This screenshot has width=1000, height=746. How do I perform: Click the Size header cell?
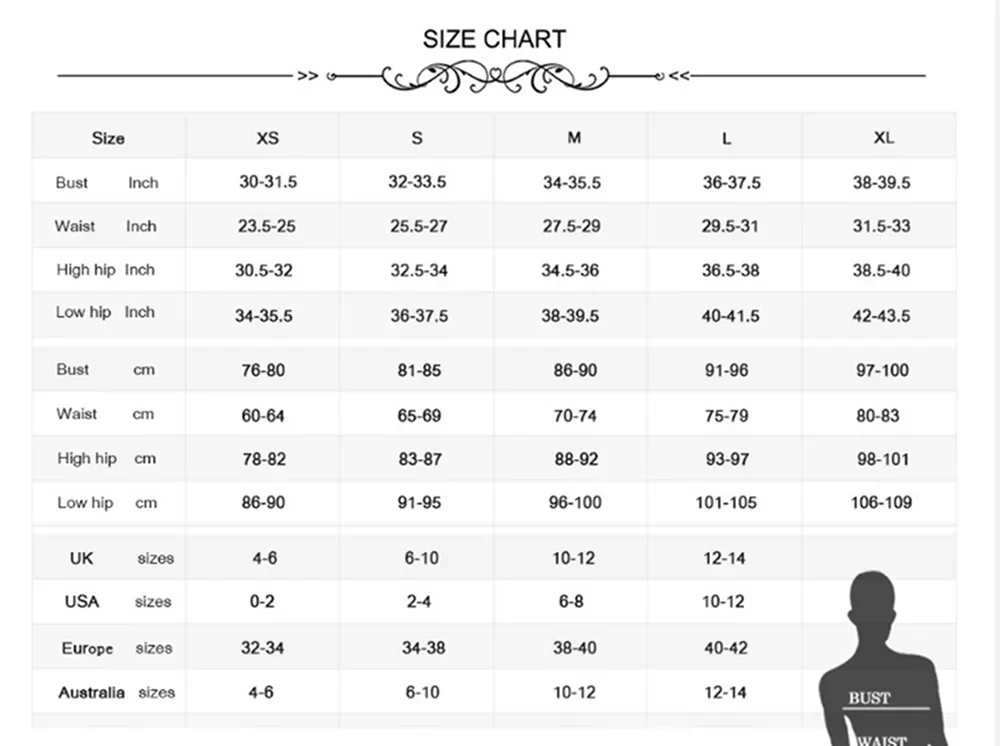click(x=108, y=138)
